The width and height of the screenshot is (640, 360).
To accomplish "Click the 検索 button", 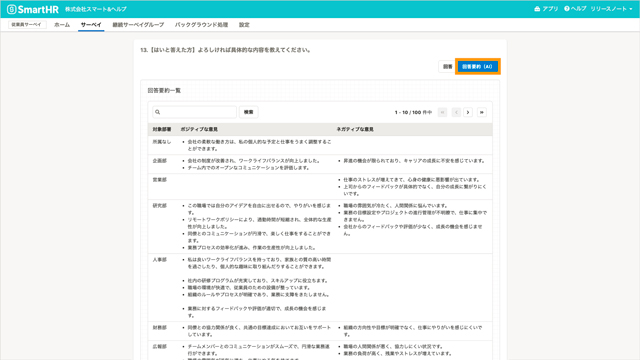I will pyautogui.click(x=249, y=112).
